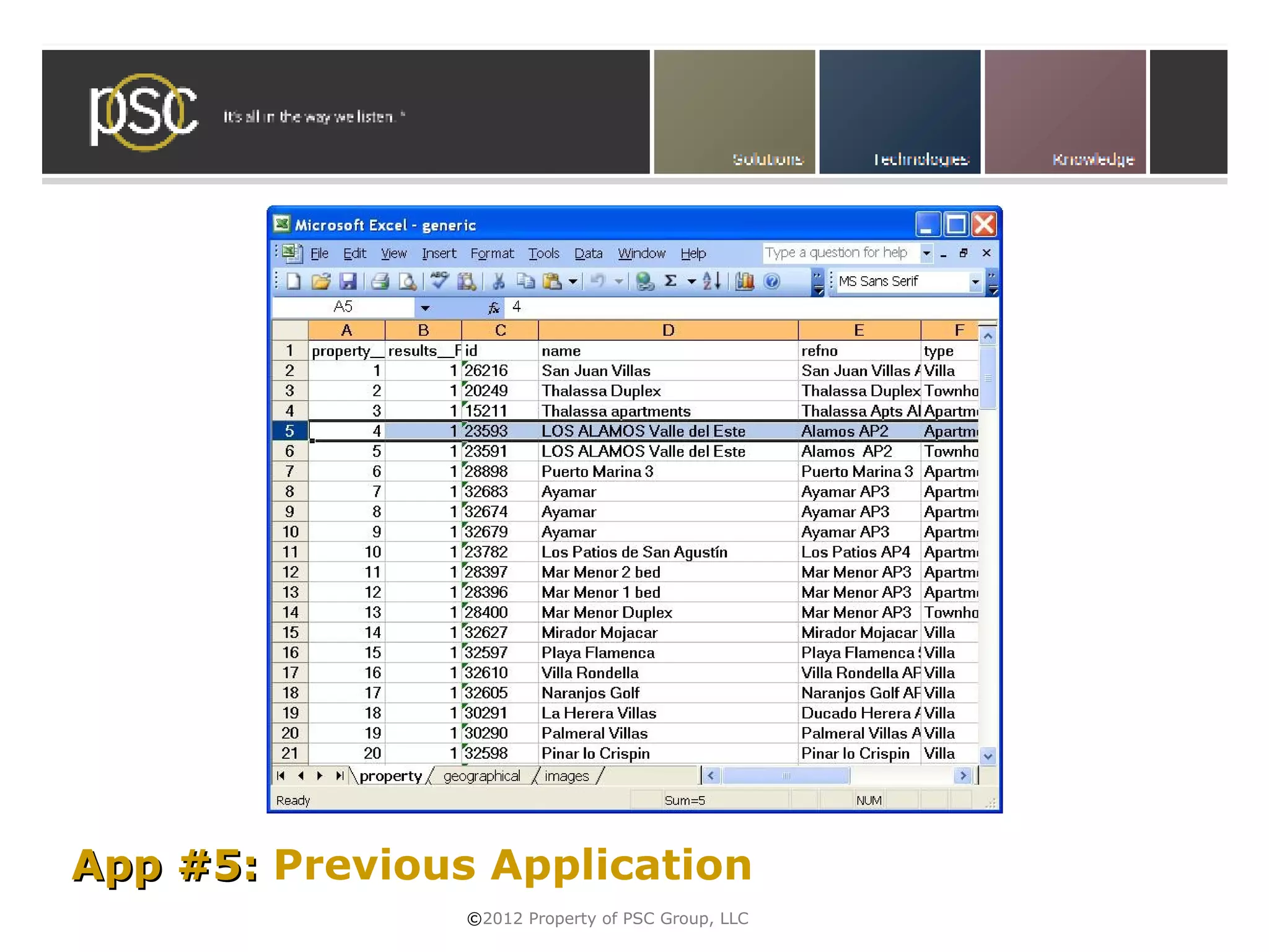
Task: Expand the AutoSum functions dropdown arrow
Action: tap(691, 282)
